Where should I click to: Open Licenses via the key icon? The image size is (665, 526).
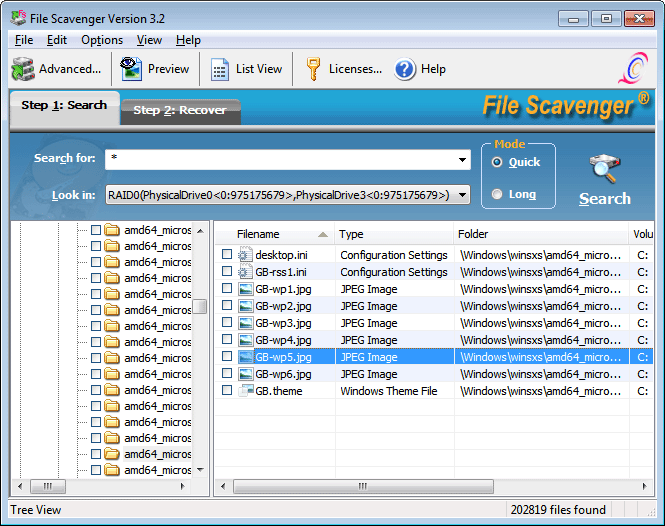[x=313, y=69]
